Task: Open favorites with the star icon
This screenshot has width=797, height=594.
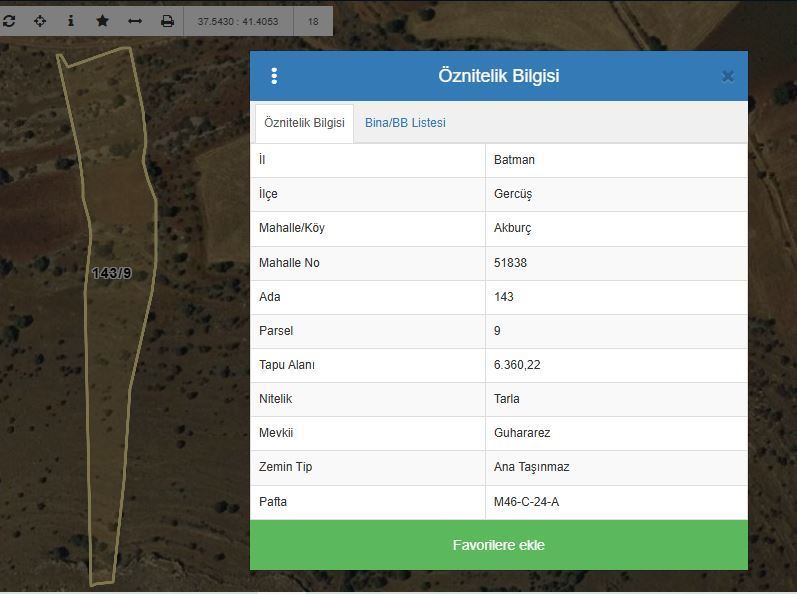Action: [x=102, y=21]
